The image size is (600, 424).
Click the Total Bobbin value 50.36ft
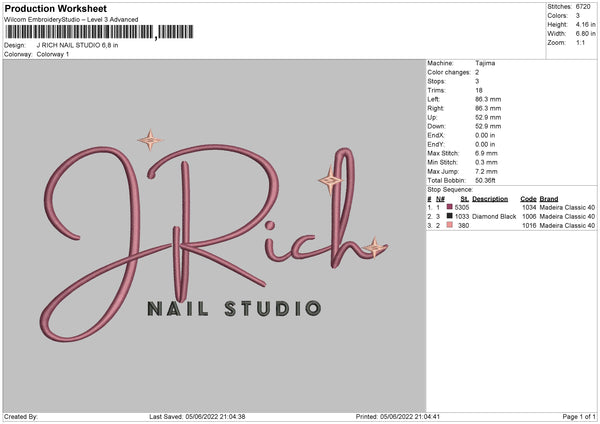[487, 180]
